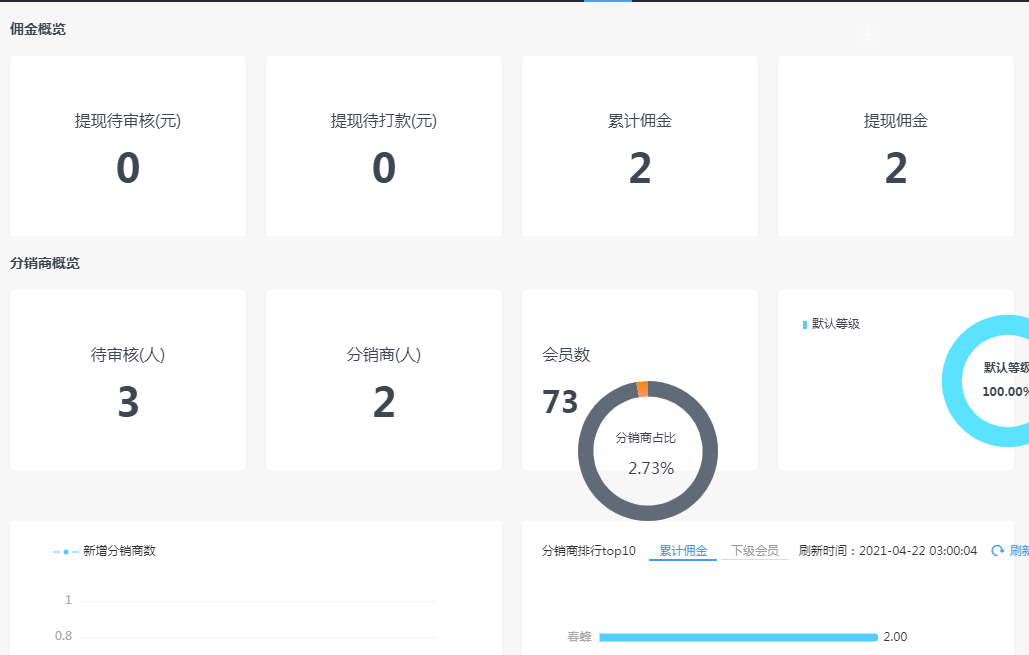1029x655 pixels.
Task: Click the 春峰 bar in the ranking chart
Action: pos(738,637)
